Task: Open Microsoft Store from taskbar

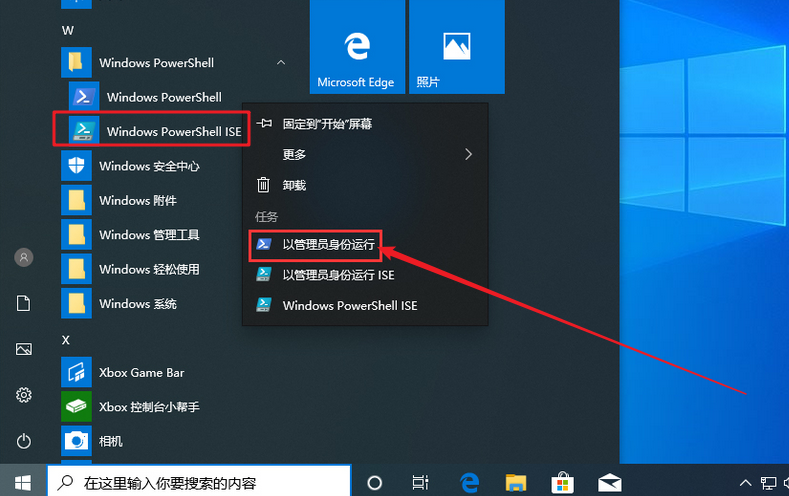Action: [x=562, y=483]
